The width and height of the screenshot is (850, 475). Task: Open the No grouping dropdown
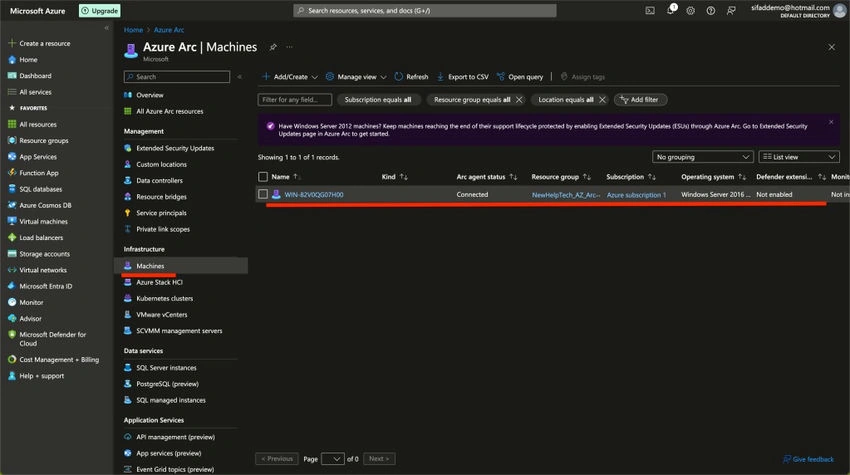(x=703, y=157)
